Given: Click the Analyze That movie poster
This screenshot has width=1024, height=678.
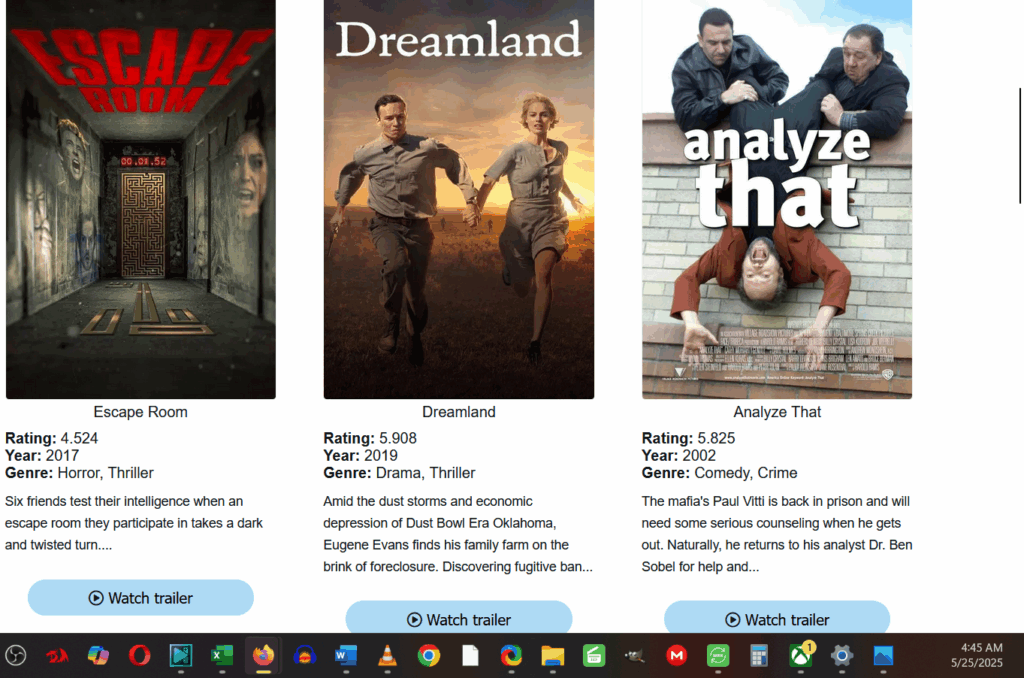Looking at the screenshot, I should [777, 199].
